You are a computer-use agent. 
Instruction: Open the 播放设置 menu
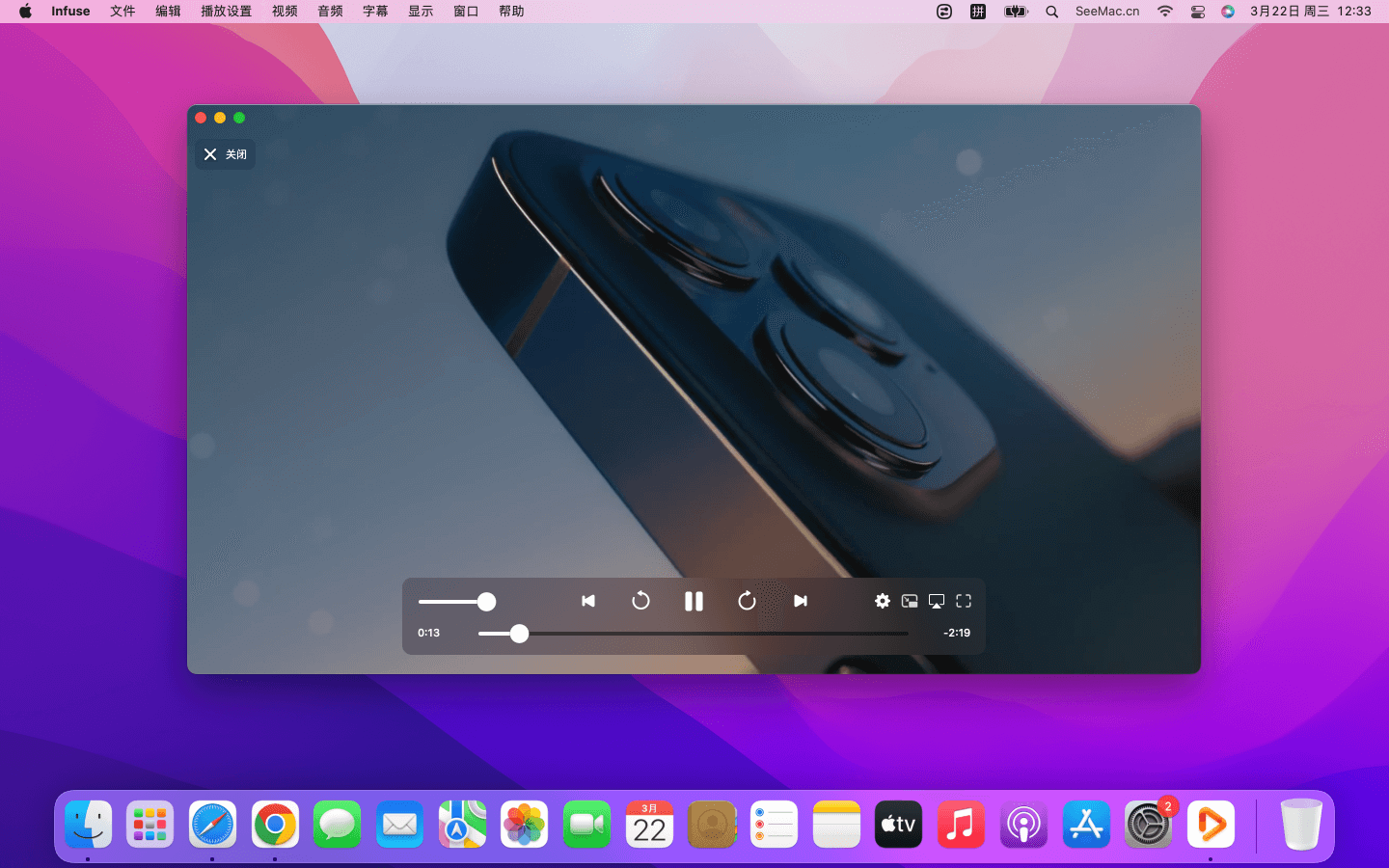tap(226, 12)
